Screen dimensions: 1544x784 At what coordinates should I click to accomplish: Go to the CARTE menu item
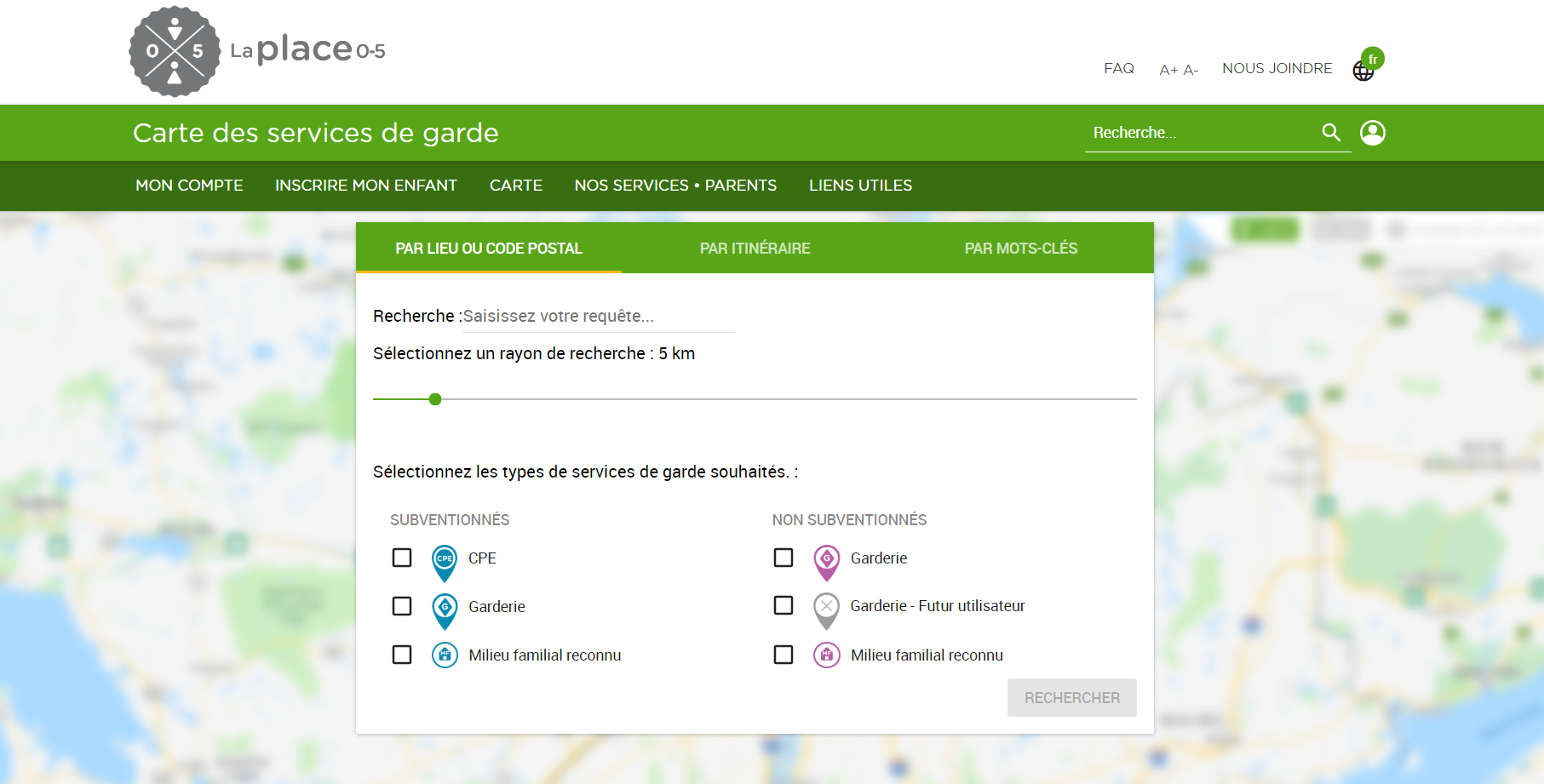pyautogui.click(x=516, y=186)
